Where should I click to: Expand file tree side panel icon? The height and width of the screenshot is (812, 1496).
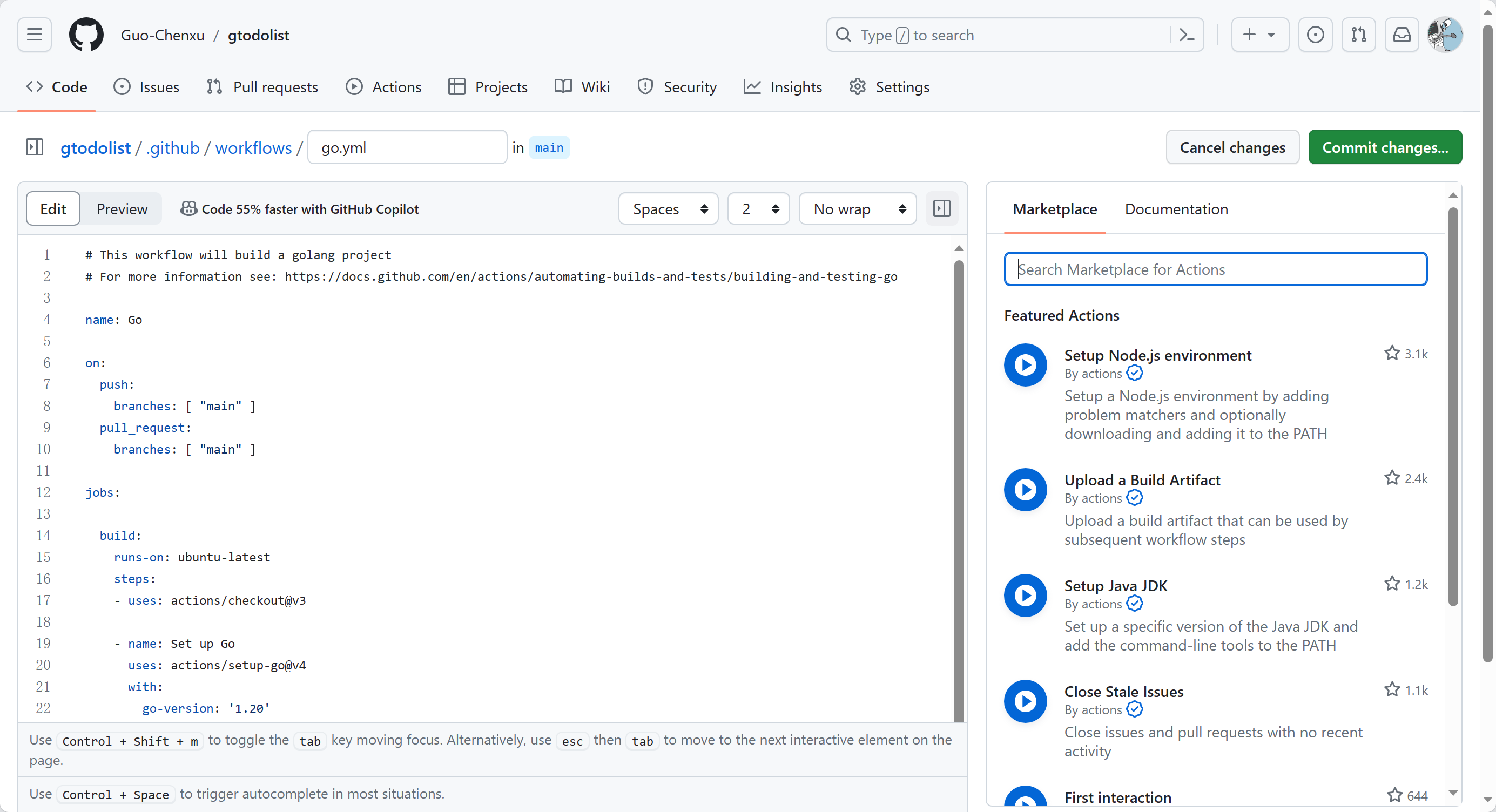click(x=35, y=147)
